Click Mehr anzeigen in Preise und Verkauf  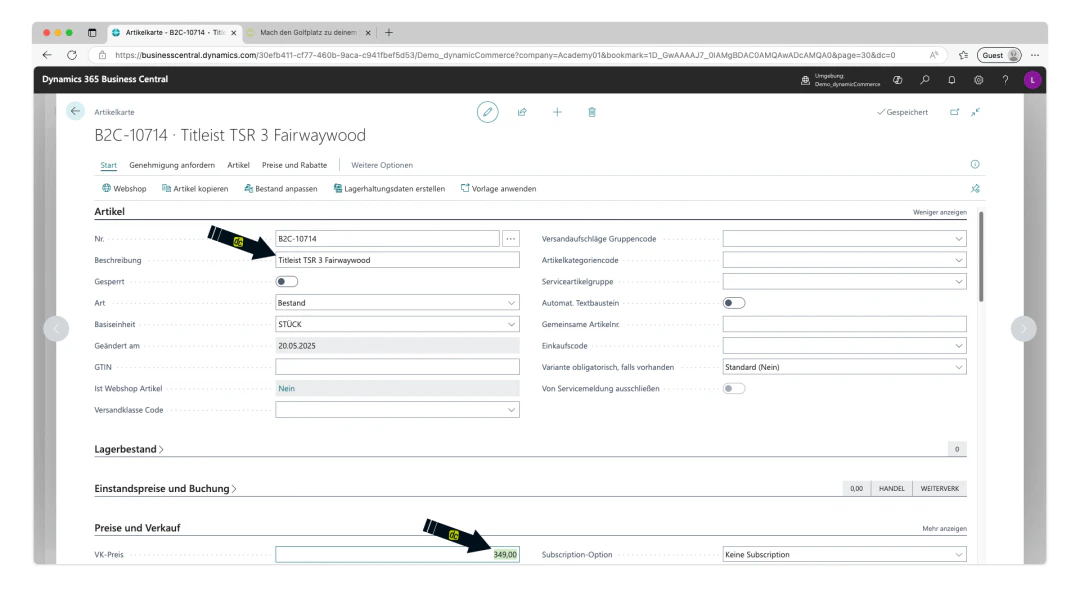(944, 528)
